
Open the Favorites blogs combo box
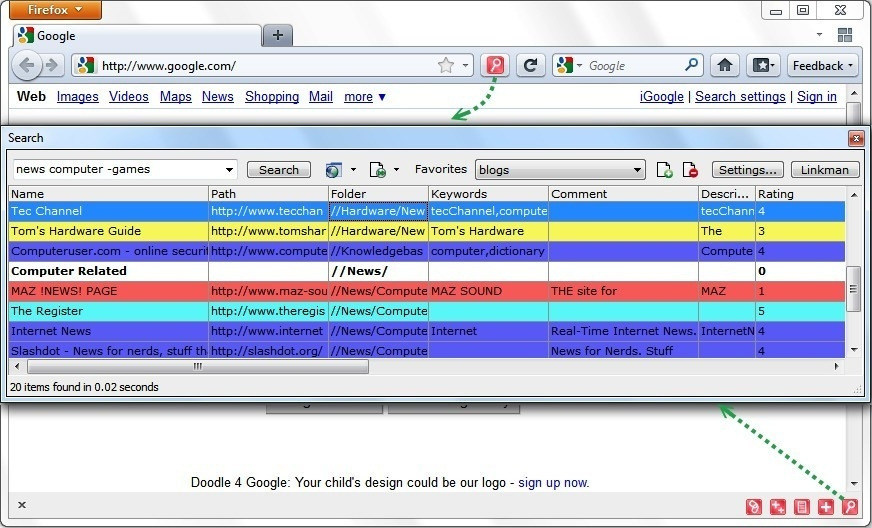(638, 170)
